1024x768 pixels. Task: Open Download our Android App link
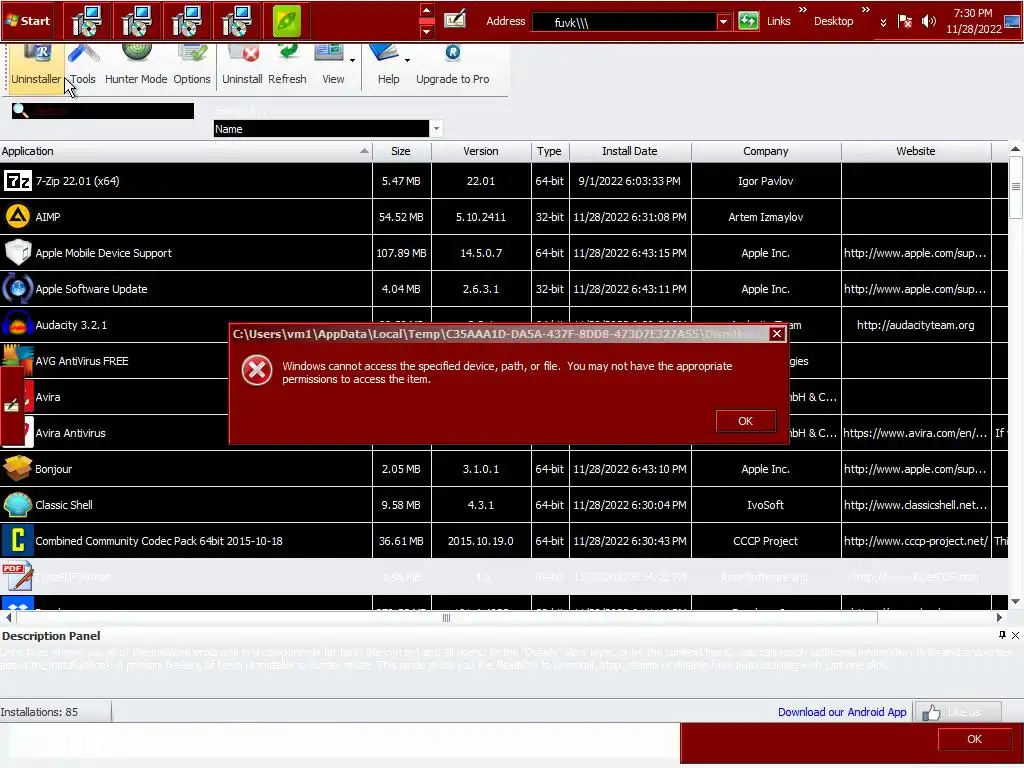pos(842,712)
